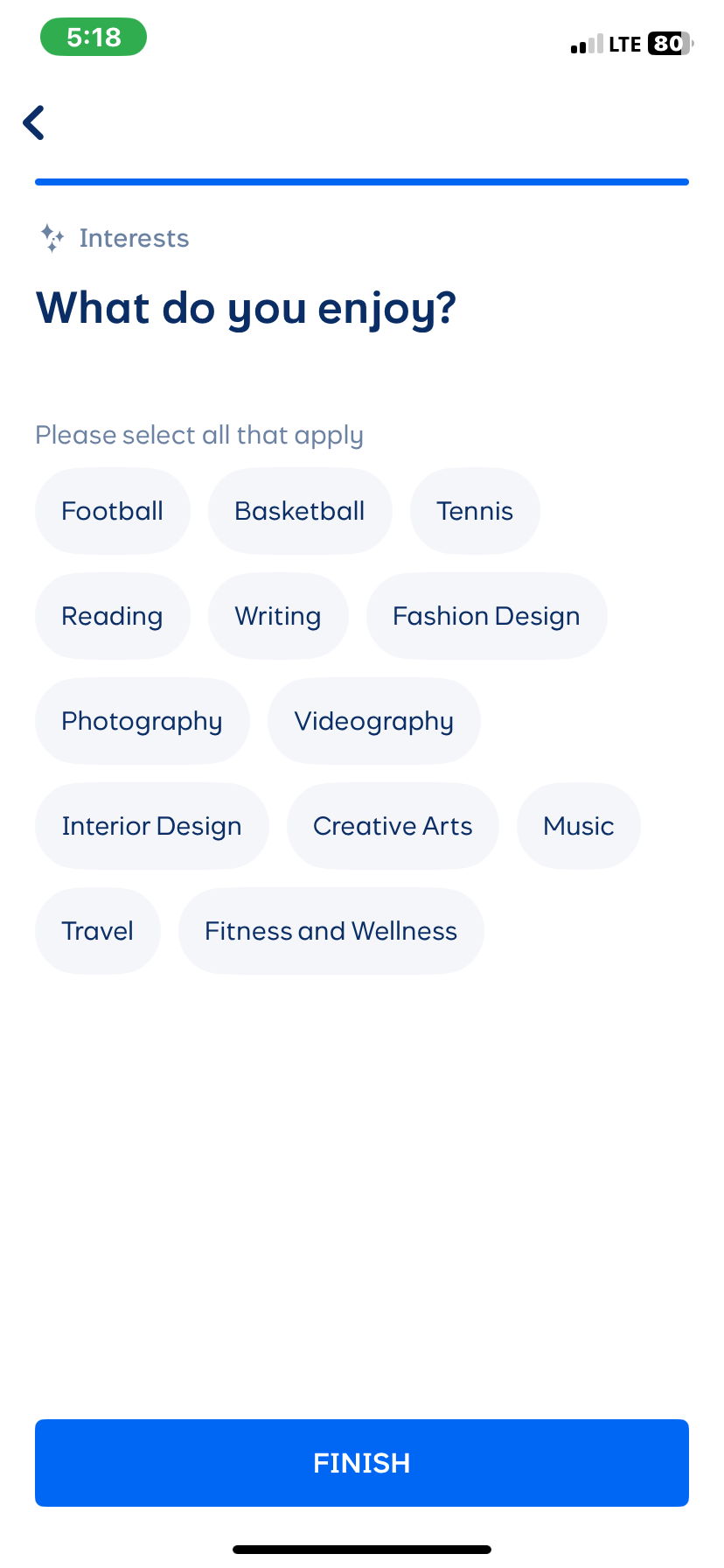Choose the Interior Design option
The image size is (724, 1568).
151,826
